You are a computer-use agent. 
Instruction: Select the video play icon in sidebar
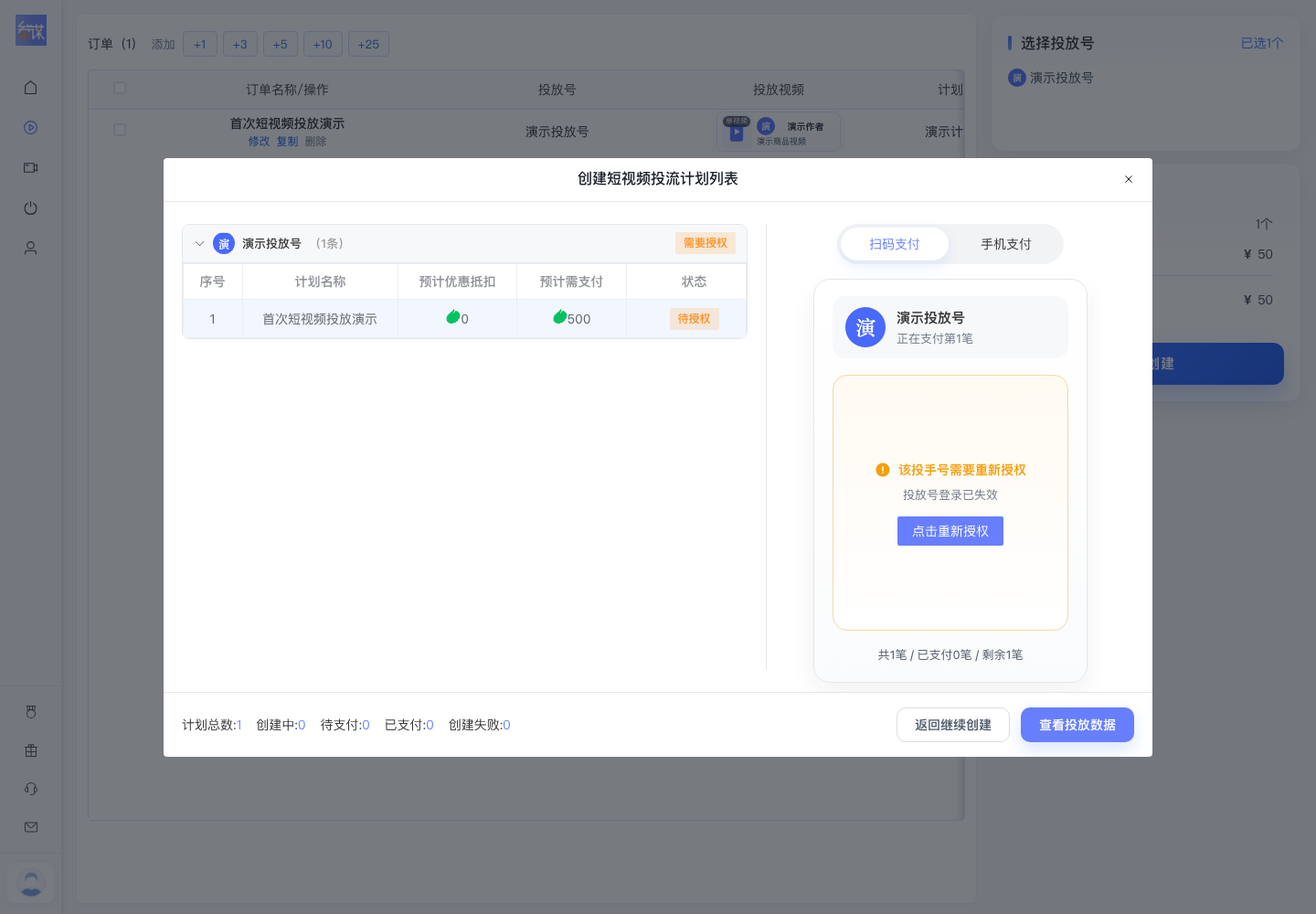[x=30, y=128]
